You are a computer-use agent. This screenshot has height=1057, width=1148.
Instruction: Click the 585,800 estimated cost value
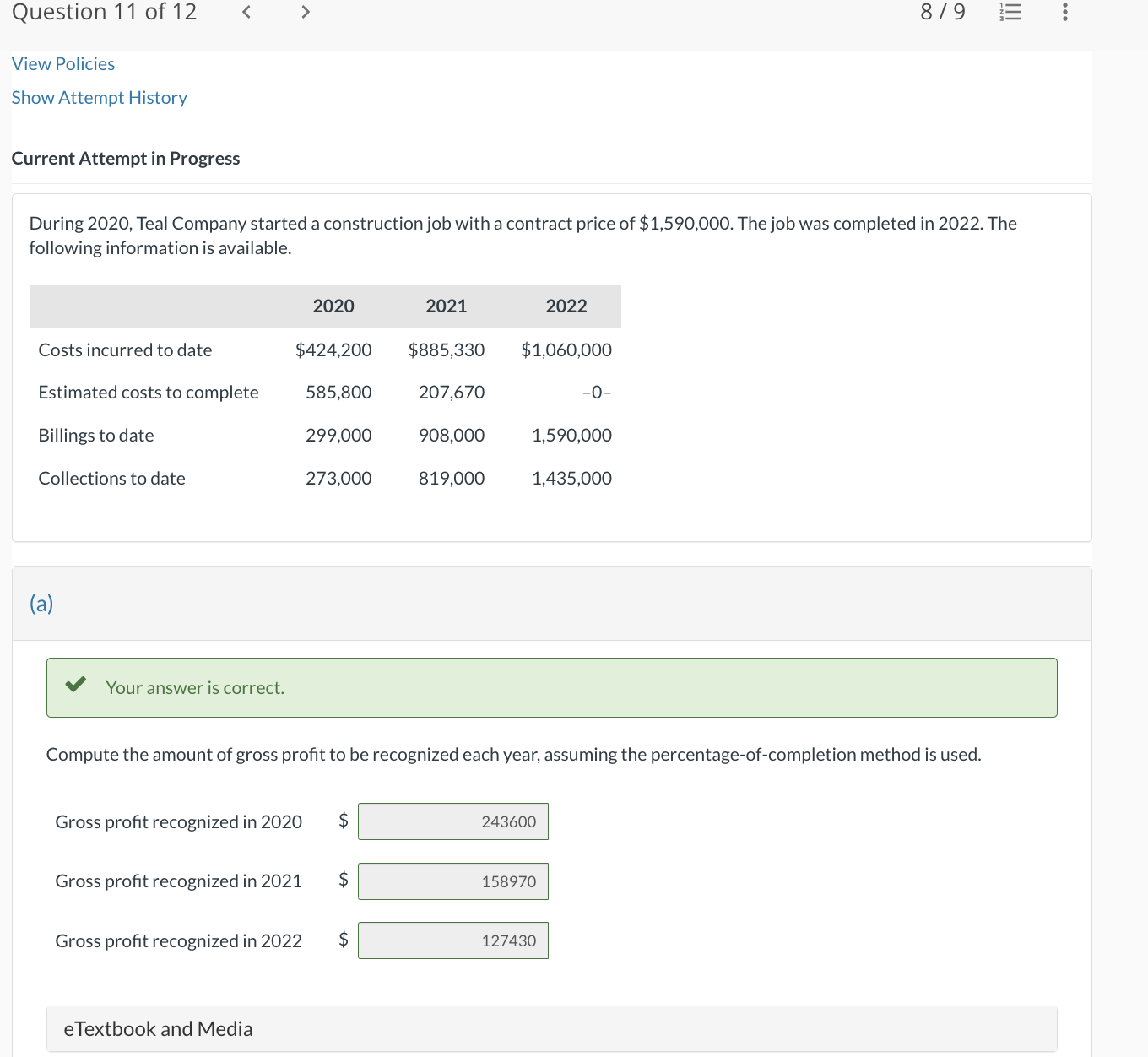click(x=338, y=393)
